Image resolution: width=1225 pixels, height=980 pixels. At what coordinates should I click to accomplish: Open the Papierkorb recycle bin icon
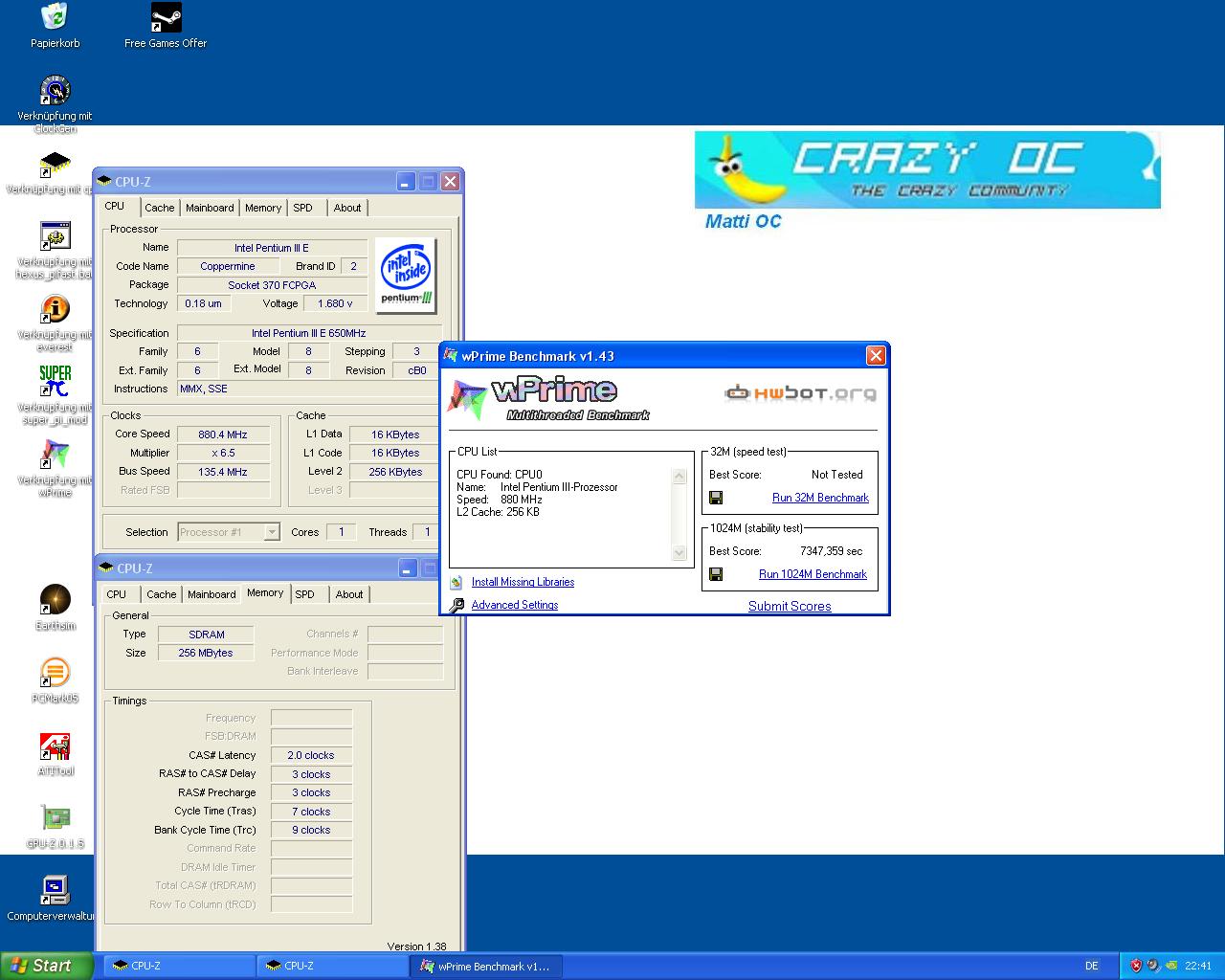55,16
